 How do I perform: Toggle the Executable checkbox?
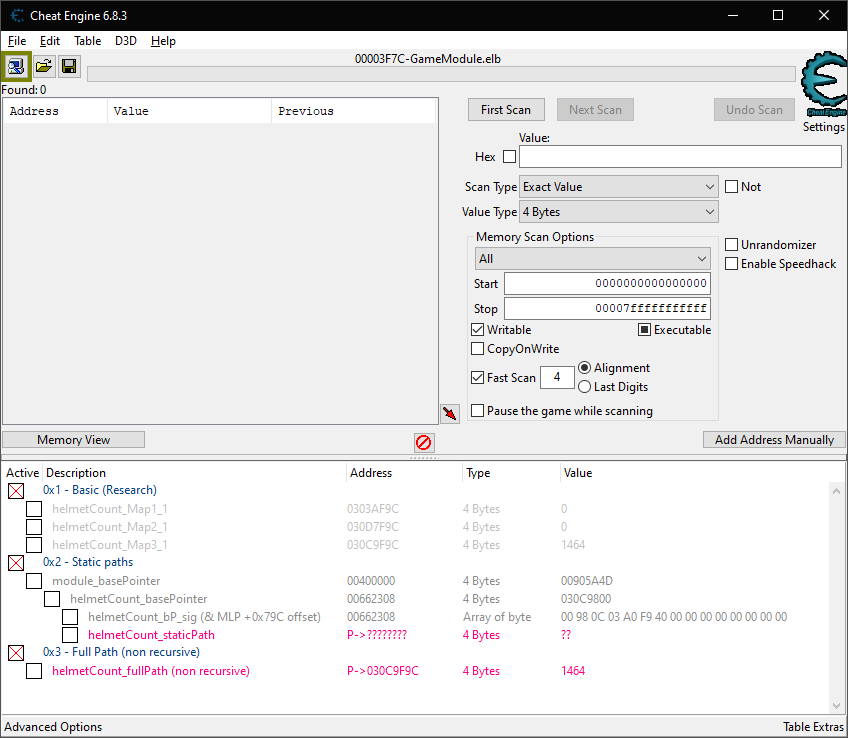click(x=644, y=330)
